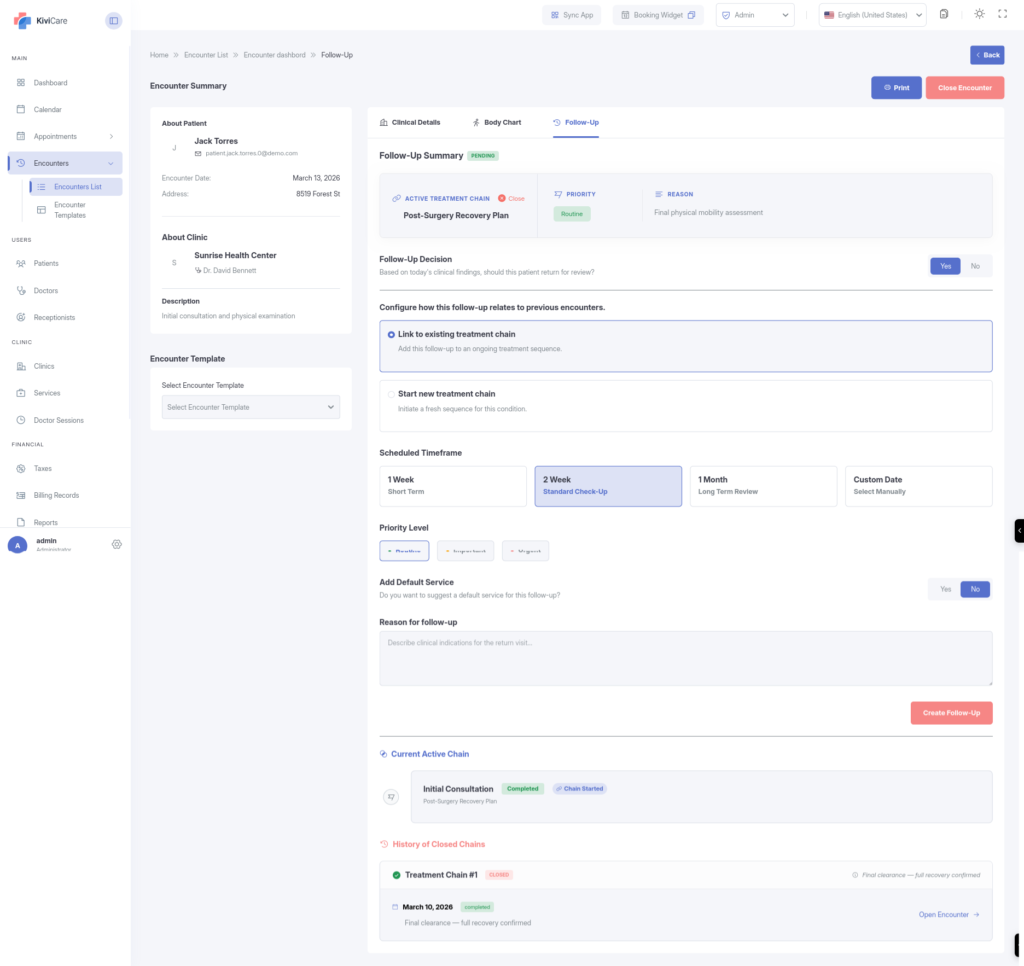This screenshot has width=1024, height=966.
Task: Expand the Appointments sidebar menu
Action: click(64, 137)
